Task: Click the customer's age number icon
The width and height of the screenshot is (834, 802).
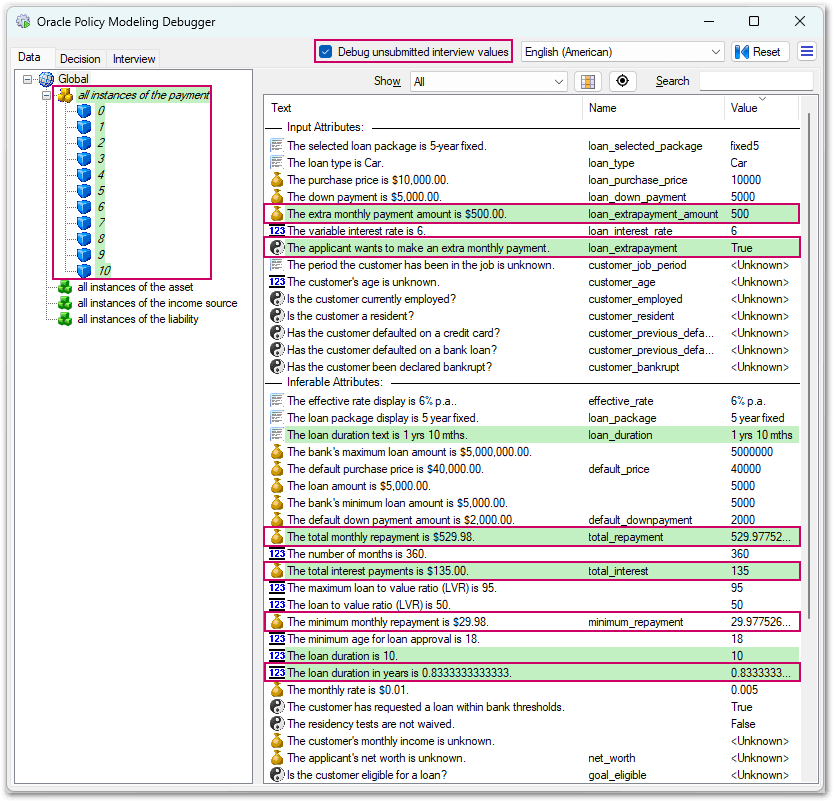Action: [277, 282]
